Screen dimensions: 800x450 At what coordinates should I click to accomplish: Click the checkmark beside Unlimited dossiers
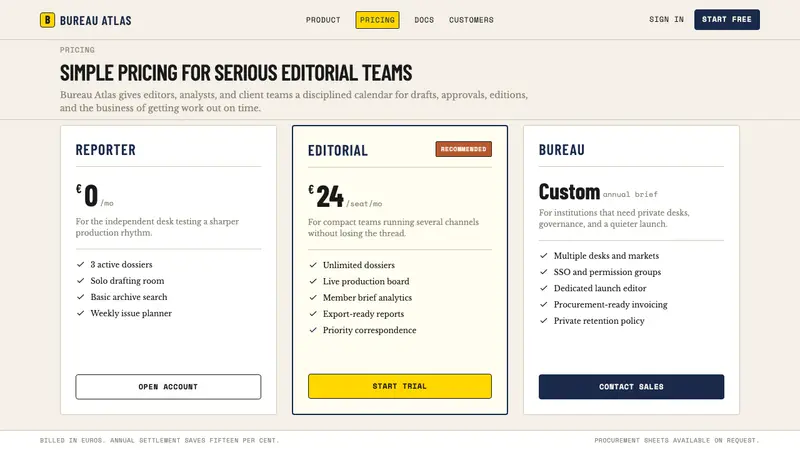point(313,265)
